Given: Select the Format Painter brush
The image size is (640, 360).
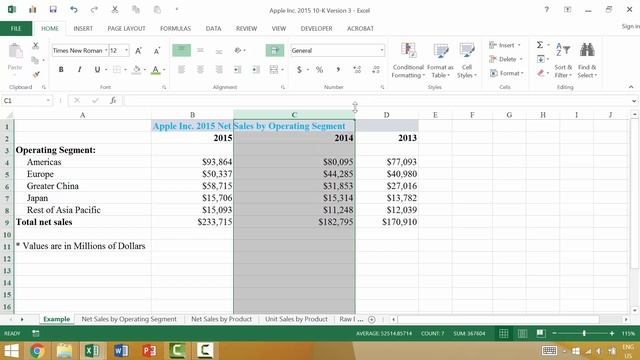Looking at the screenshot, I should click(x=36, y=74).
